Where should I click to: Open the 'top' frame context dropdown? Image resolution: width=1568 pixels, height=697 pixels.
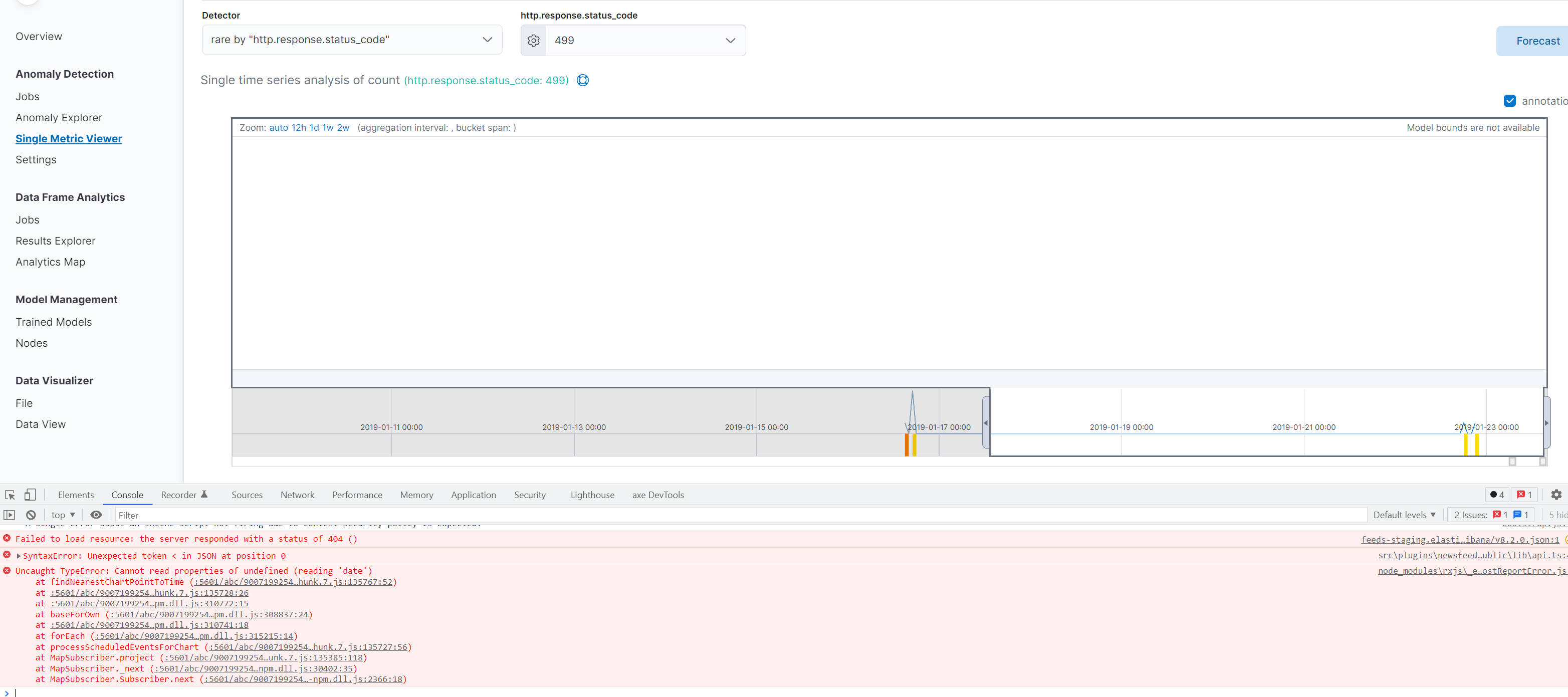62,515
